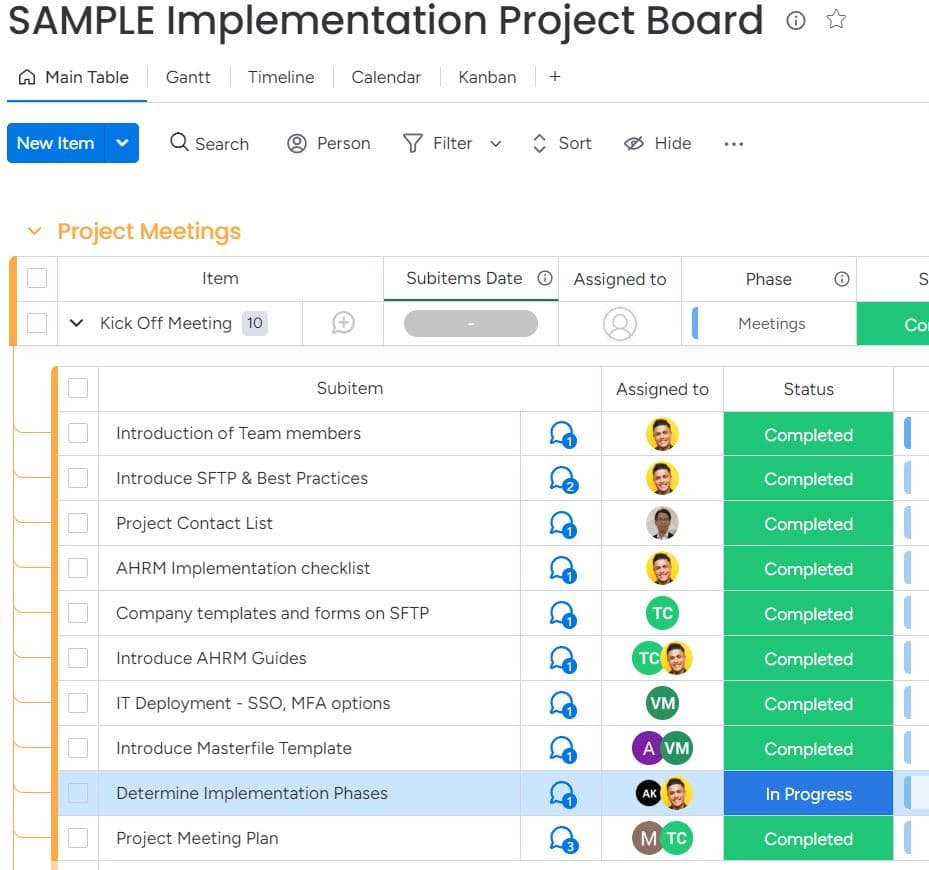This screenshot has width=929, height=870.
Task: Collapse the Project Meetings group
Action: 34,231
